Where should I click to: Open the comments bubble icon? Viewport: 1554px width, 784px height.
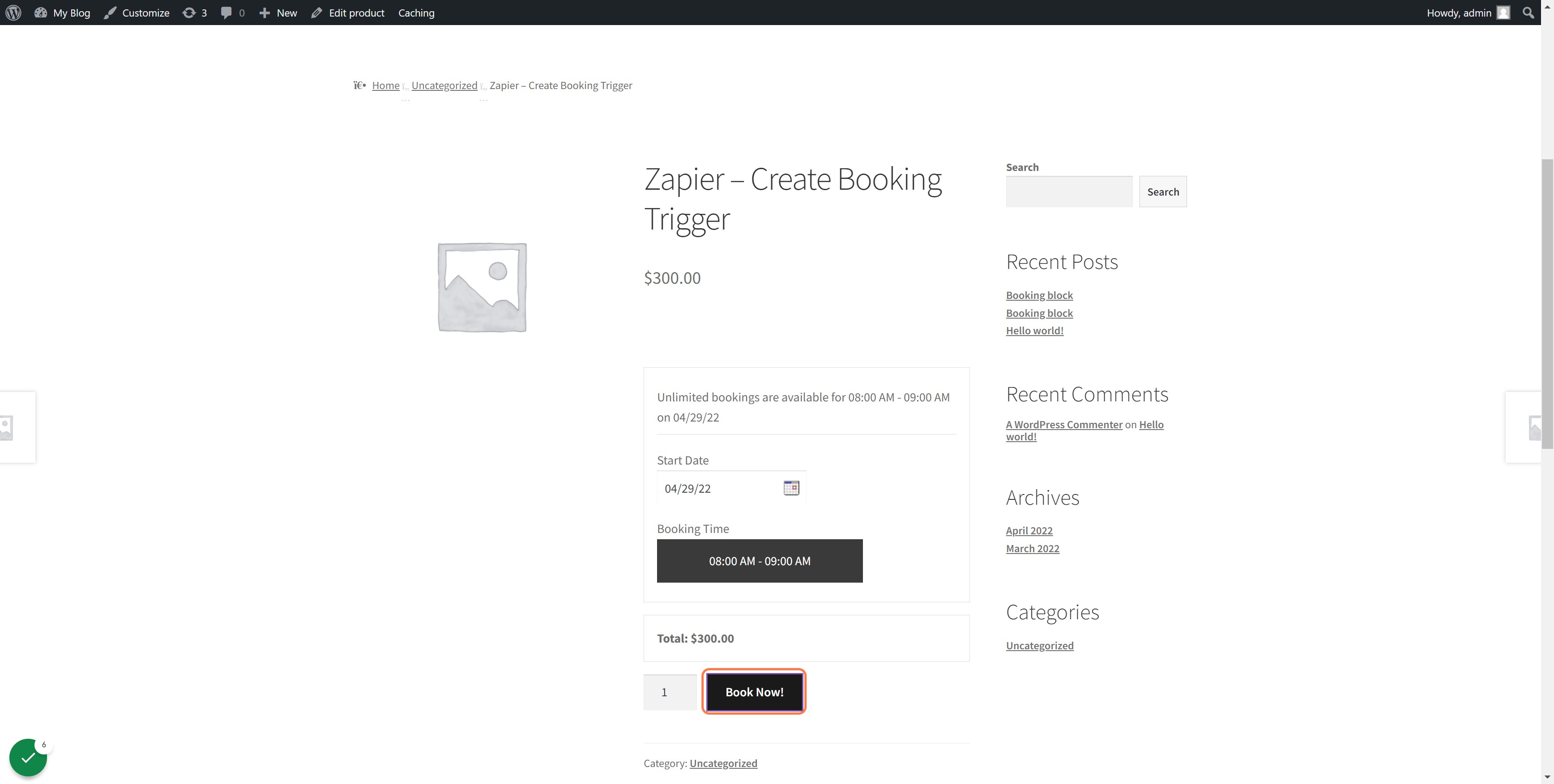(232, 13)
